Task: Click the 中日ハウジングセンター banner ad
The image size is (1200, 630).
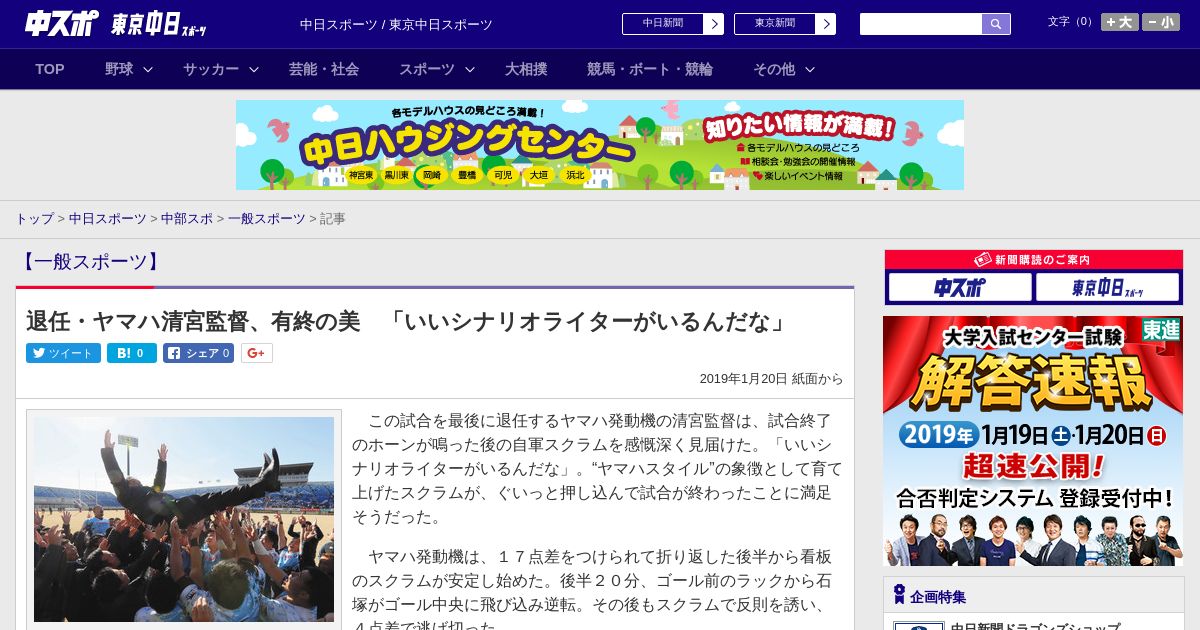Action: pos(600,145)
